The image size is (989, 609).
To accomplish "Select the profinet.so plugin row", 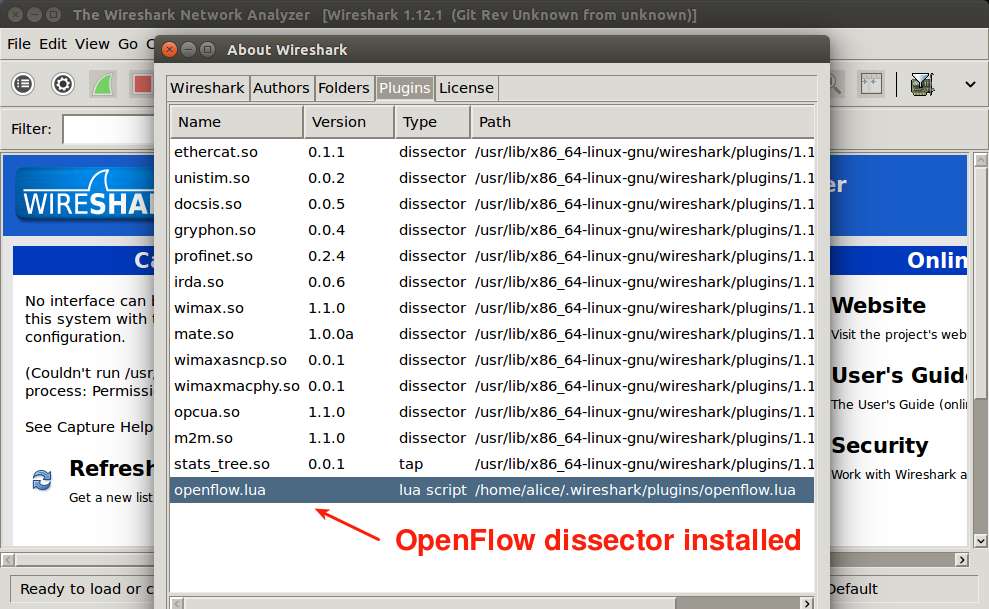I will pyautogui.click(x=492, y=256).
